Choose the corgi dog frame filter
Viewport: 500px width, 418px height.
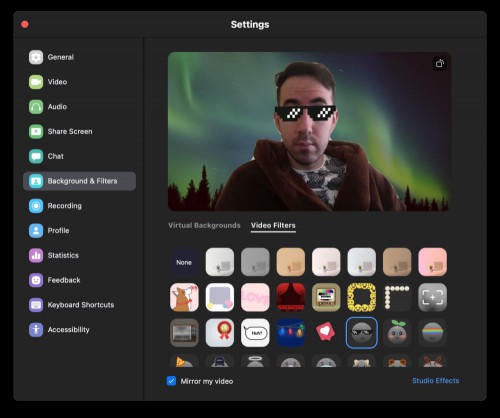click(x=184, y=297)
